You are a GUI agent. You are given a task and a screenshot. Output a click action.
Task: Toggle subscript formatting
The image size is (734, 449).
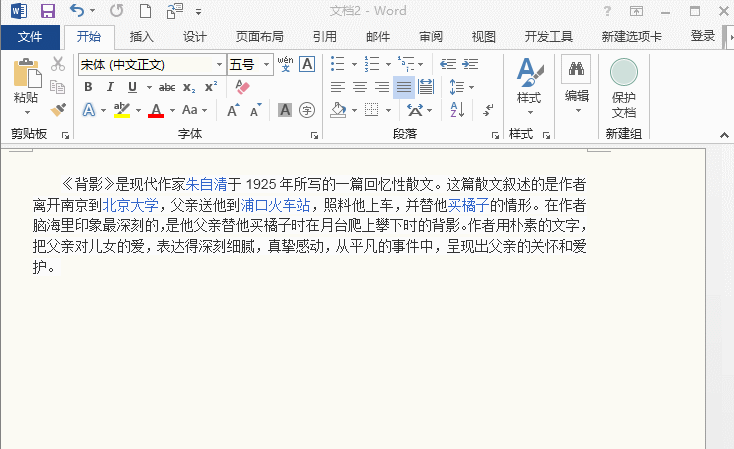pyautogui.click(x=189, y=87)
